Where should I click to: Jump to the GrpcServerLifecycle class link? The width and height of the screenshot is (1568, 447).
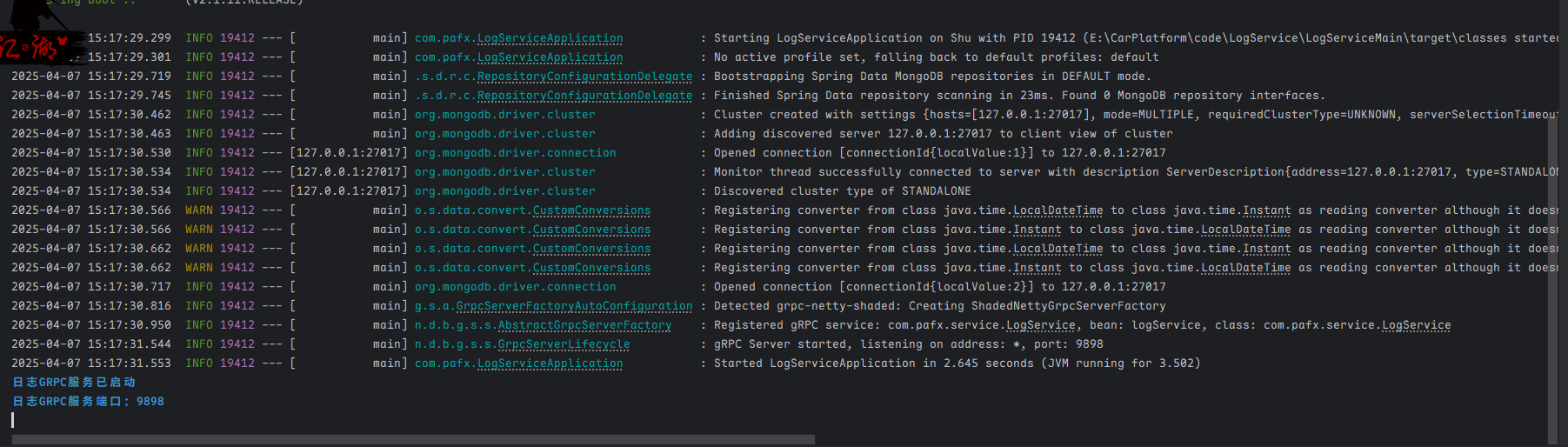coord(564,344)
